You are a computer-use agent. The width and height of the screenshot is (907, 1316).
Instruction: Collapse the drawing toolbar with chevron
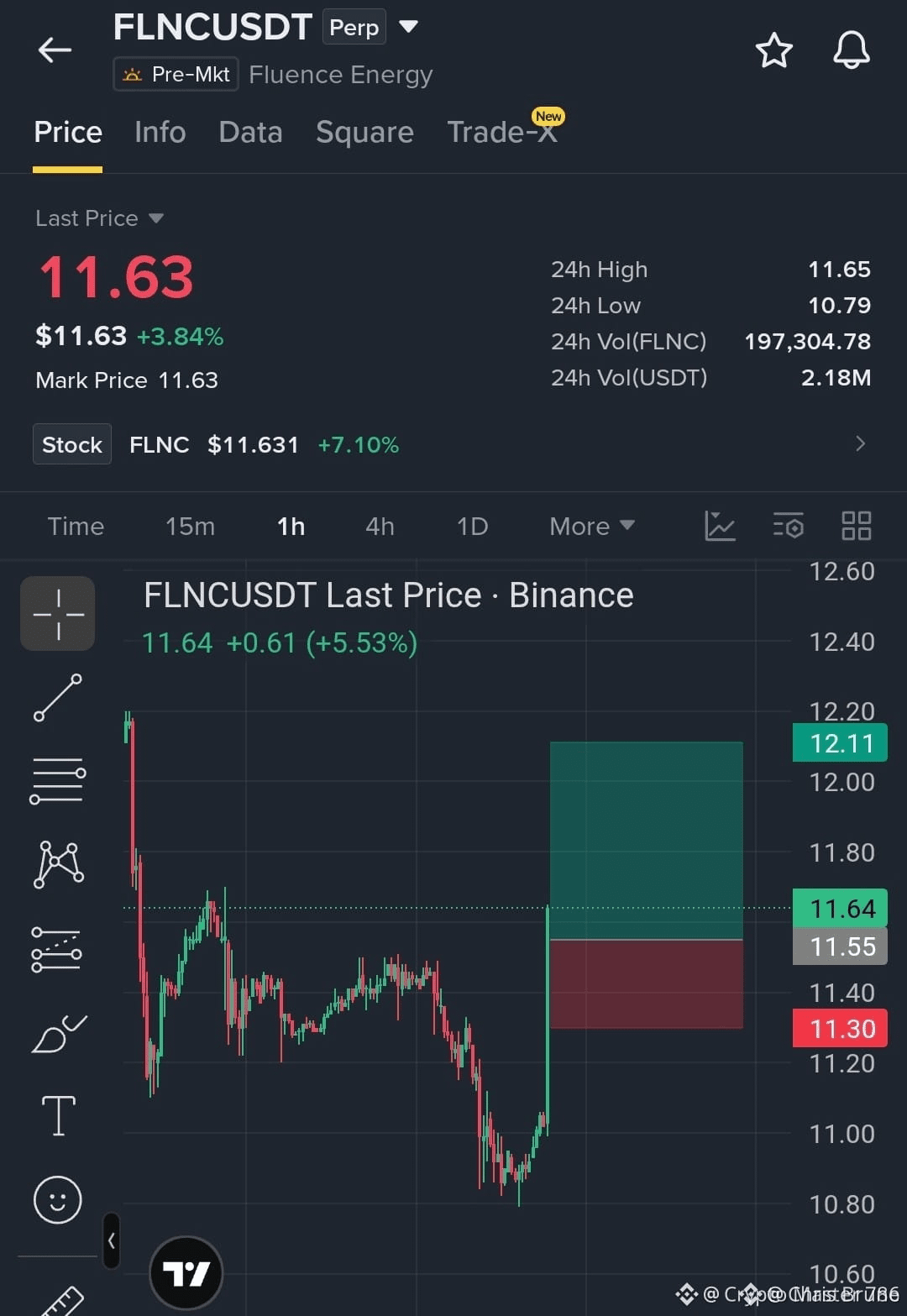pos(112,1240)
